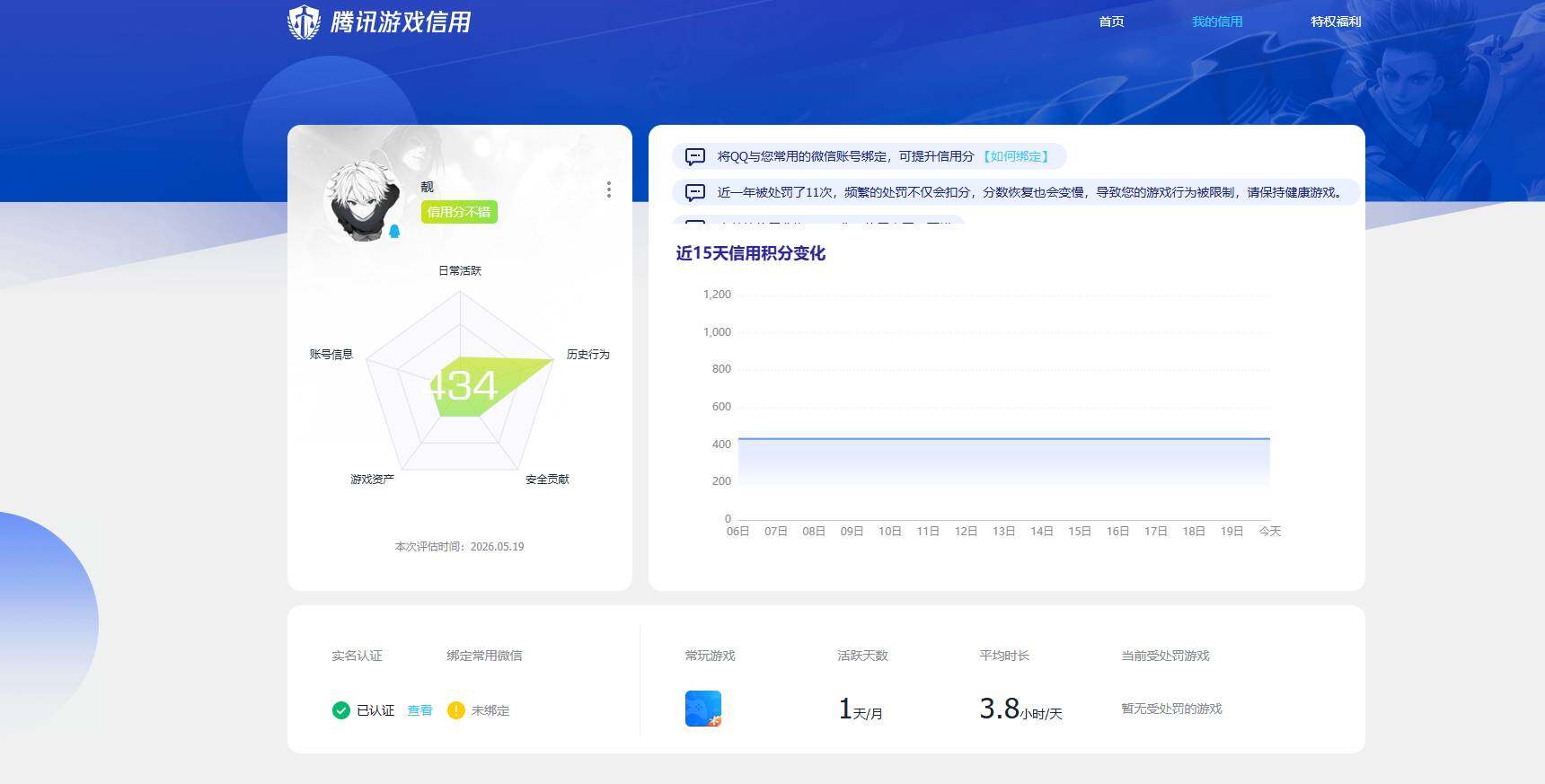This screenshot has width=1545, height=784.
Task: Click the 日常活跃 radar label
Action: tap(460, 270)
